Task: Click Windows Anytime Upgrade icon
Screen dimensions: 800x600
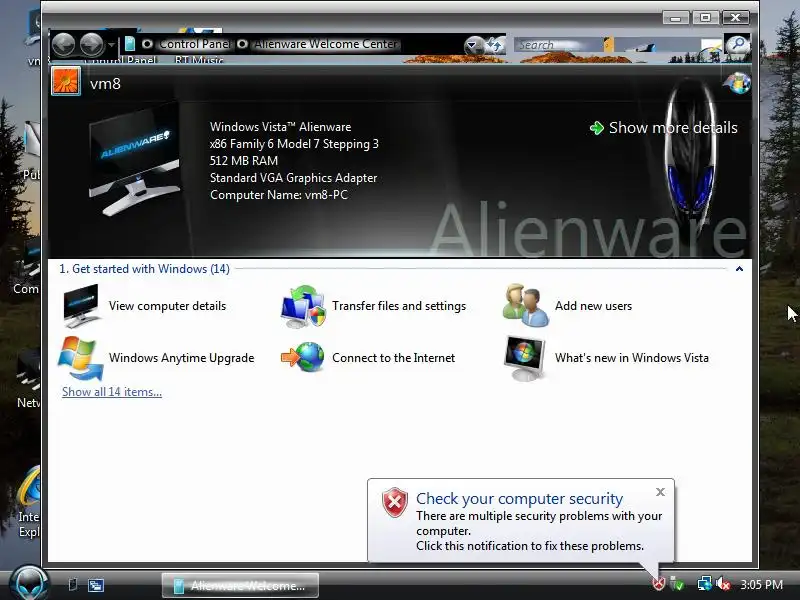Action: pyautogui.click(x=81, y=358)
